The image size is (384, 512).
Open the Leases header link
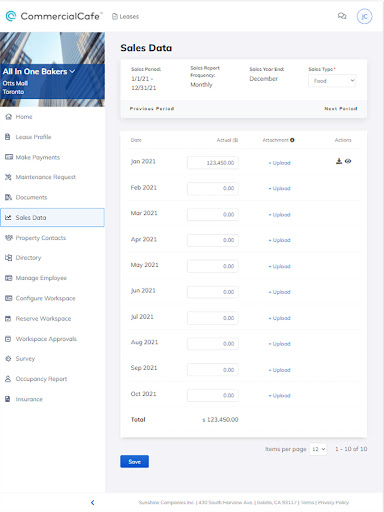coord(125,16)
